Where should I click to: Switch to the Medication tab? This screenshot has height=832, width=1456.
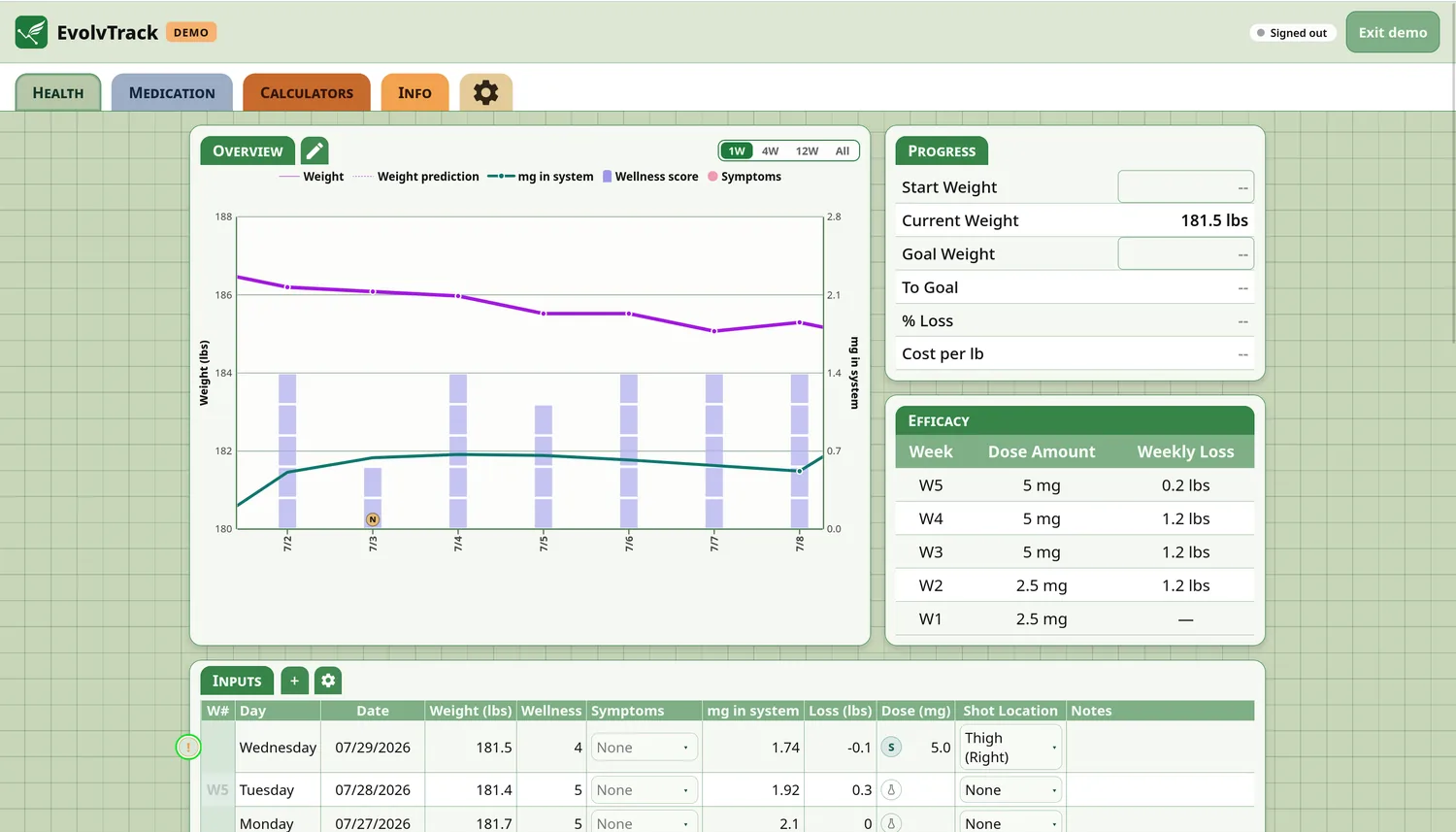coord(172,92)
